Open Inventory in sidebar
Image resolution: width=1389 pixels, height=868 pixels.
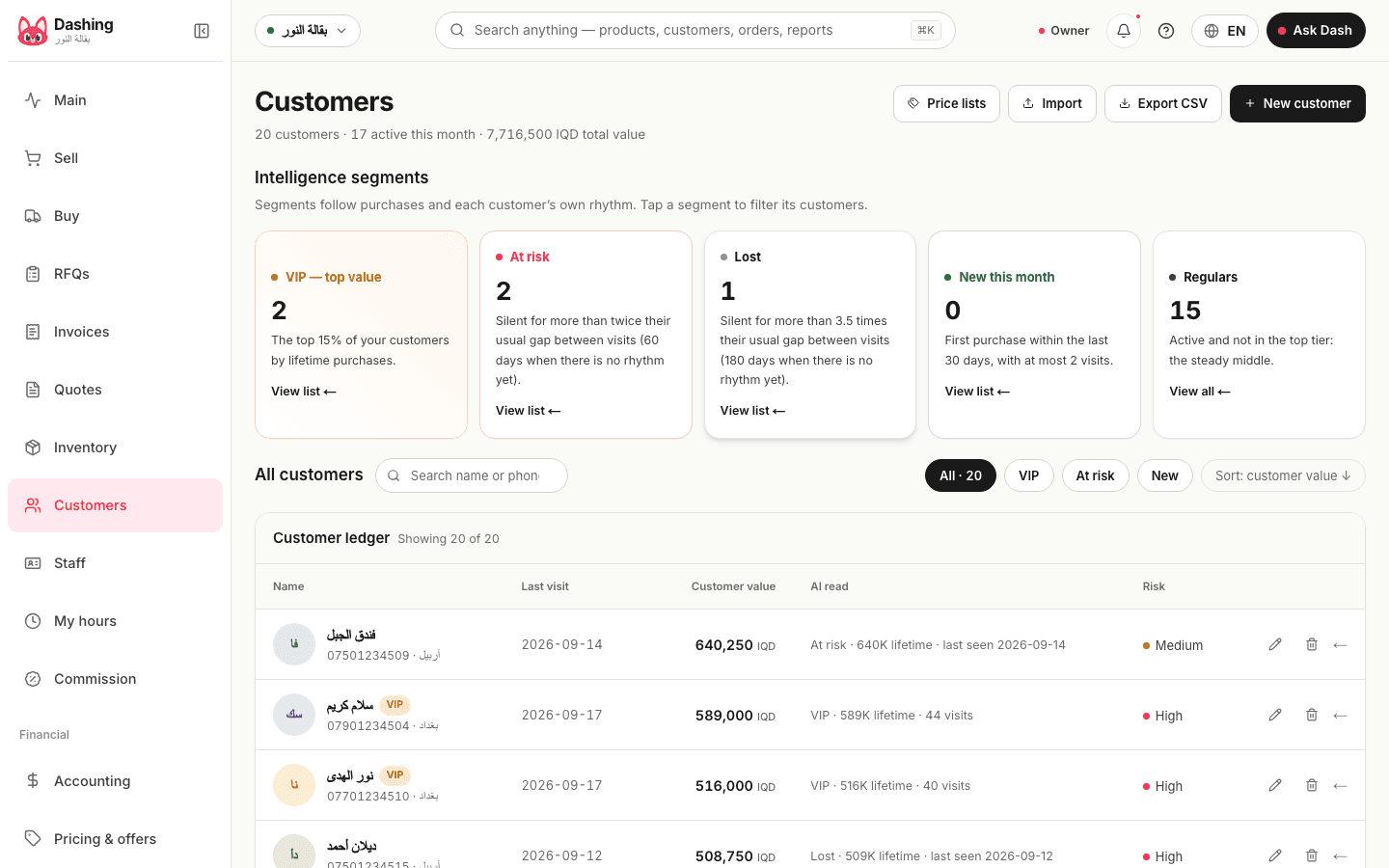tap(115, 448)
